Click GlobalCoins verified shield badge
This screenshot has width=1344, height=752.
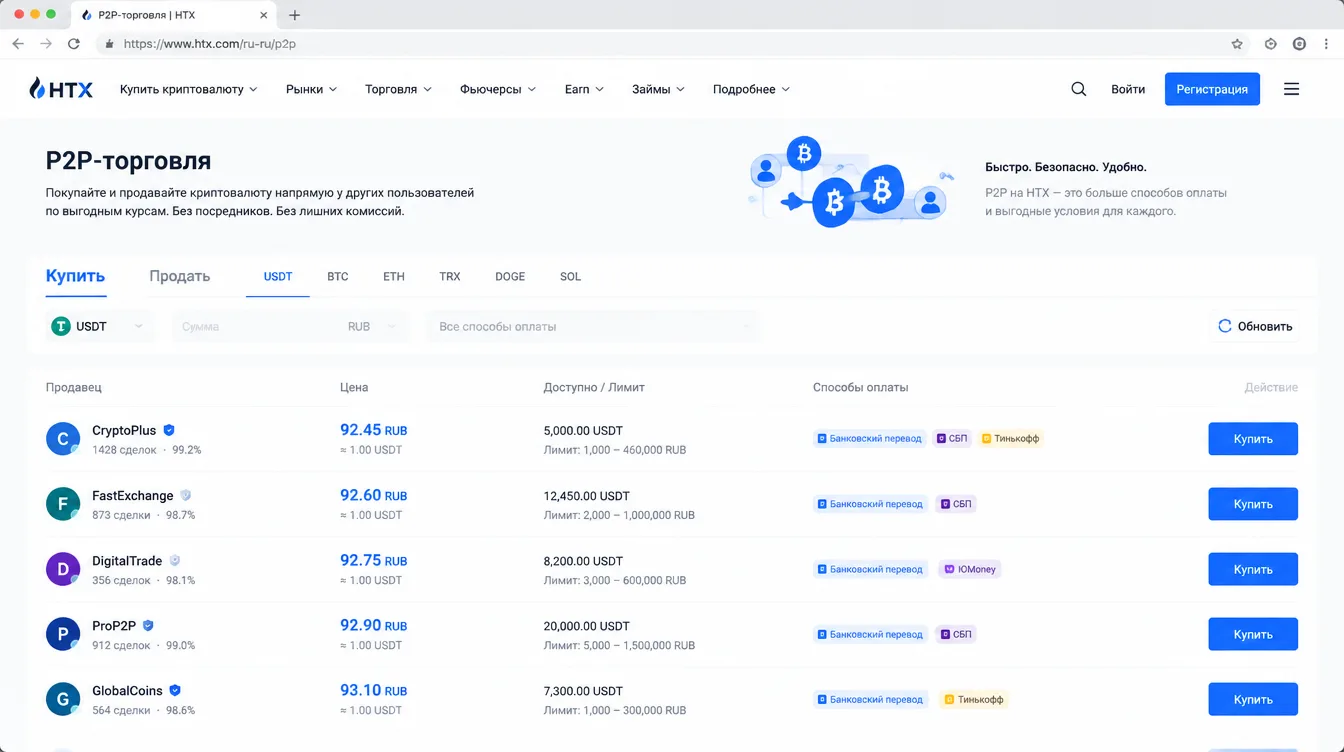(x=175, y=690)
